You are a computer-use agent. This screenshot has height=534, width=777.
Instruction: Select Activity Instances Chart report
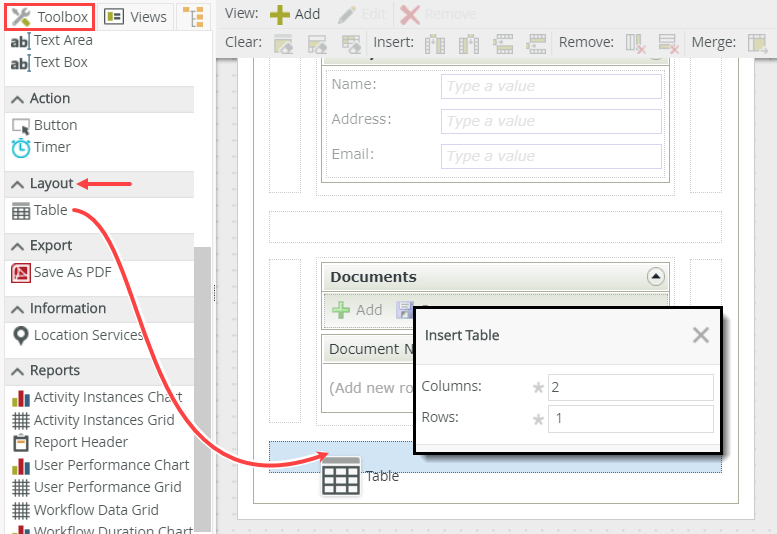97,397
